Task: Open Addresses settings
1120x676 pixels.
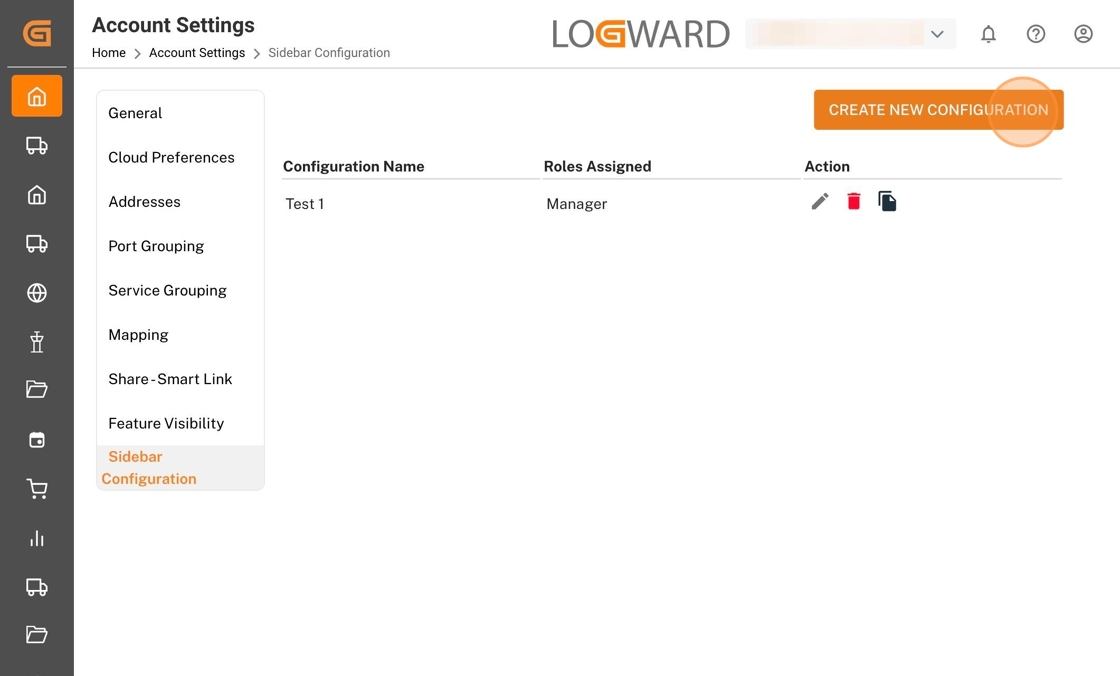Action: [x=180, y=202]
